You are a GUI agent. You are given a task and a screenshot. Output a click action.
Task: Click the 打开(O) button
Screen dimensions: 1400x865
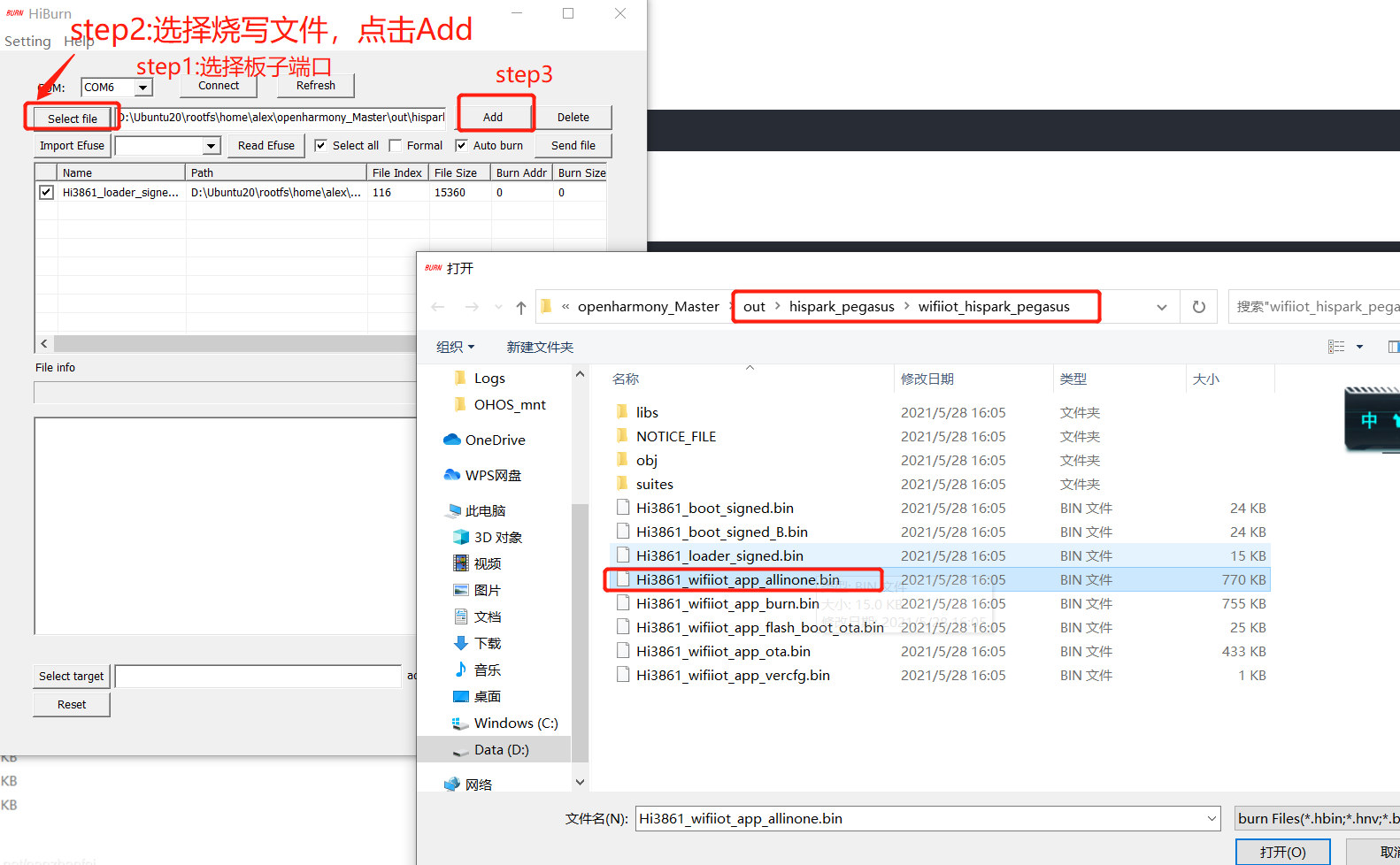coord(1283,852)
